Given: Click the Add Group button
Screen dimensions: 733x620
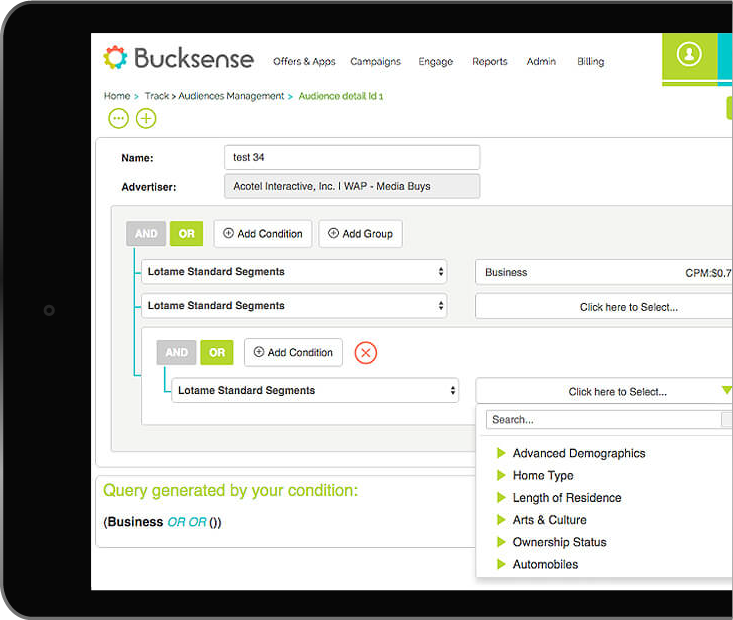Looking at the screenshot, I should [360, 234].
